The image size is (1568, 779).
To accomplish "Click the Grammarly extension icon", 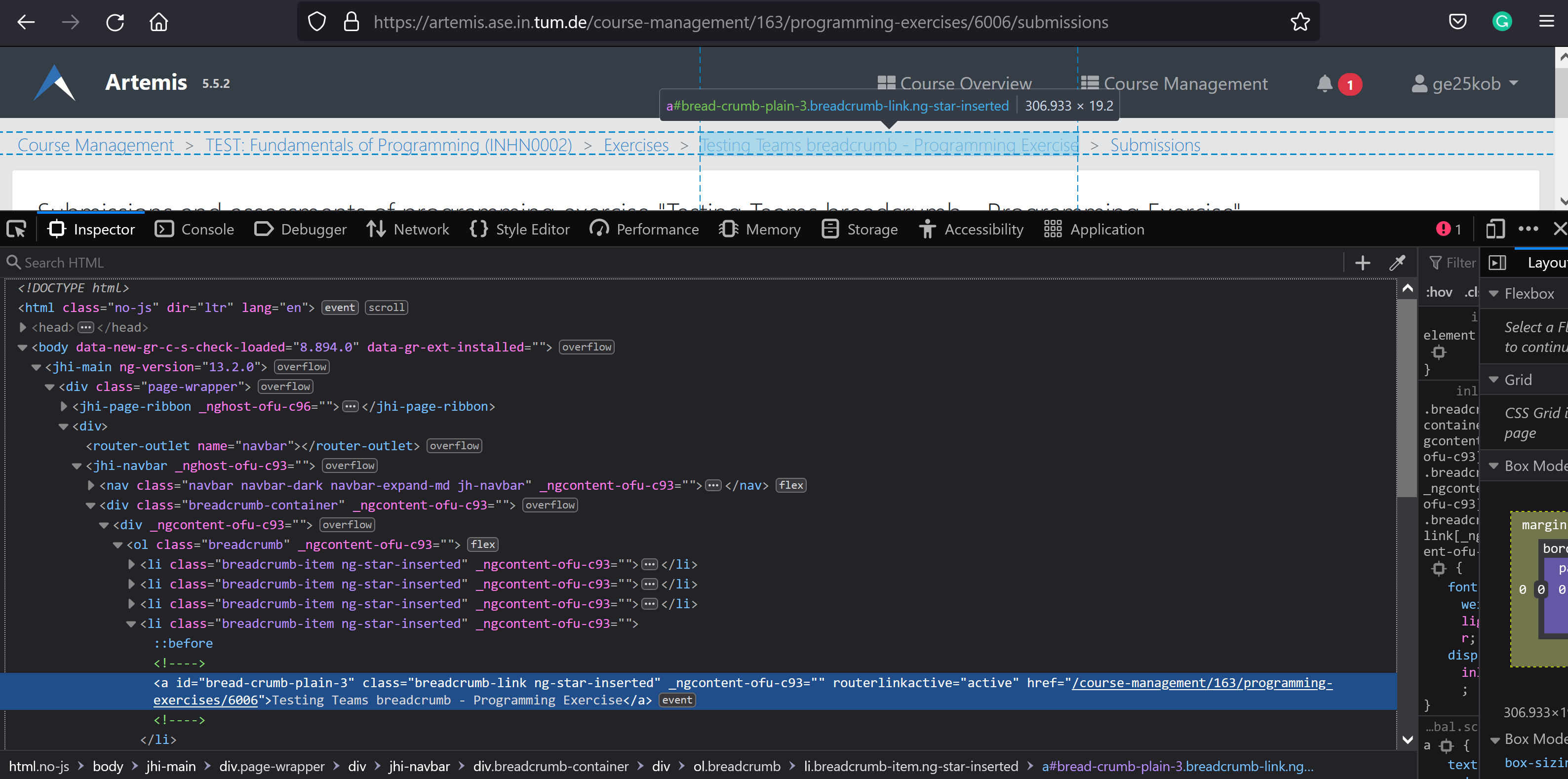I will (x=1502, y=21).
